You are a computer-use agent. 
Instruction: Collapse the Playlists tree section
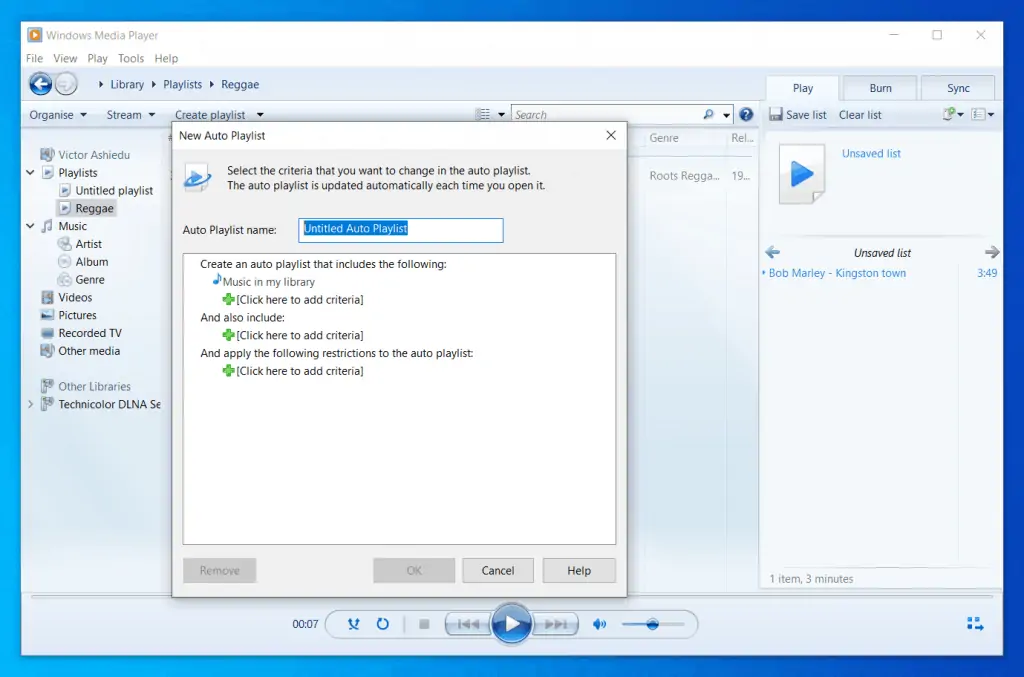29,172
